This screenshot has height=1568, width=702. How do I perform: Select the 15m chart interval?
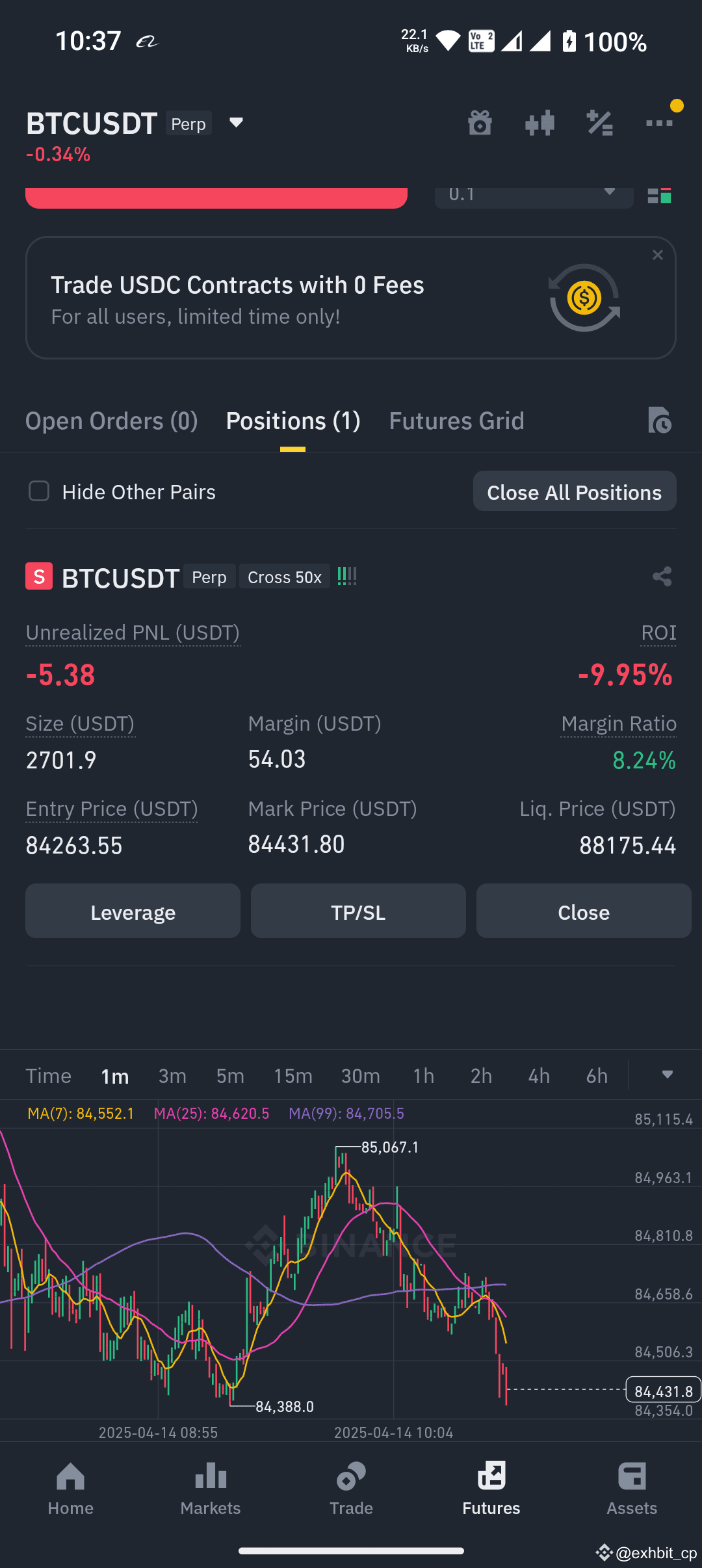(x=293, y=1077)
